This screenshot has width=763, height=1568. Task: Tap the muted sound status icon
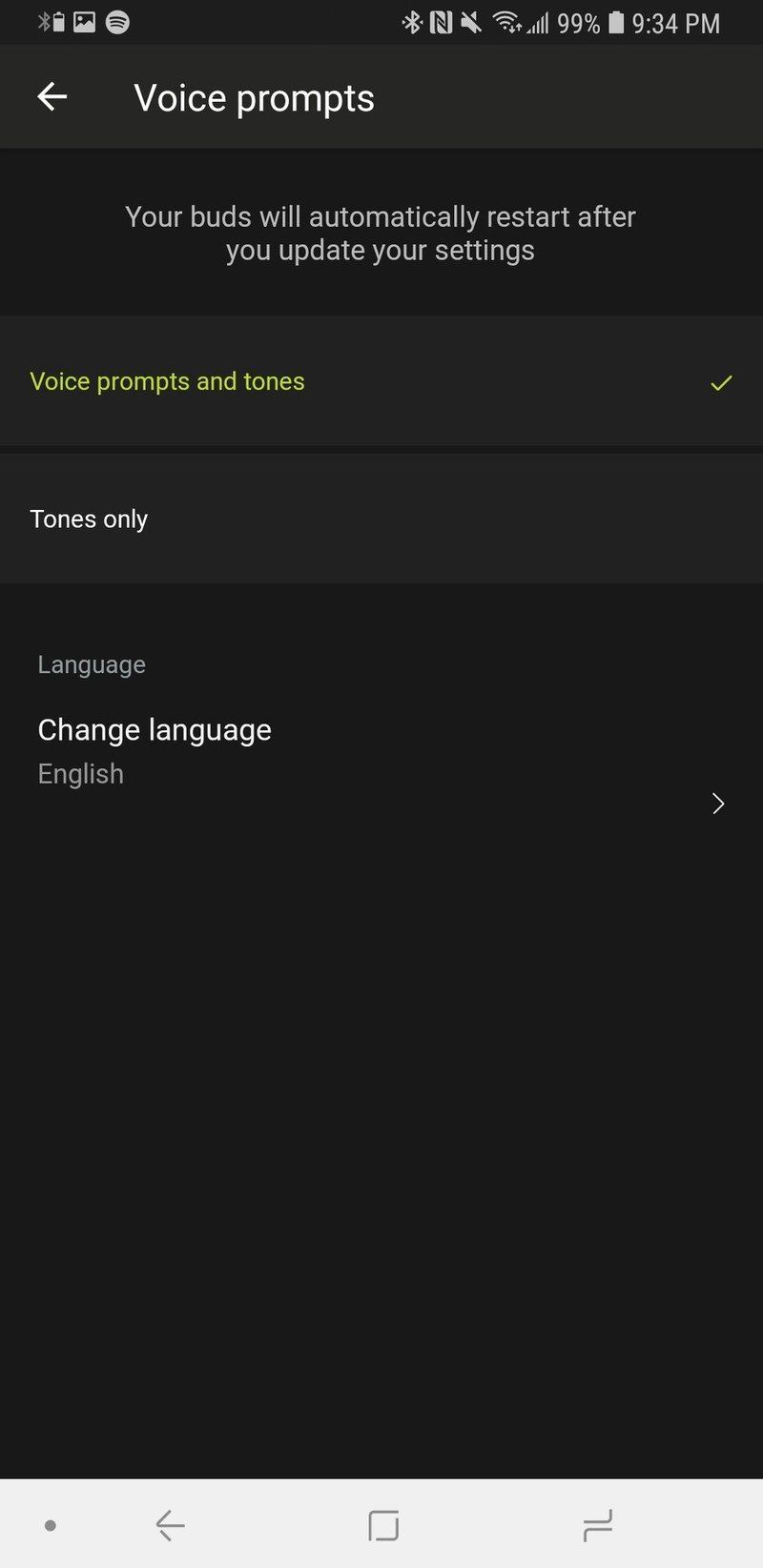[x=471, y=22]
